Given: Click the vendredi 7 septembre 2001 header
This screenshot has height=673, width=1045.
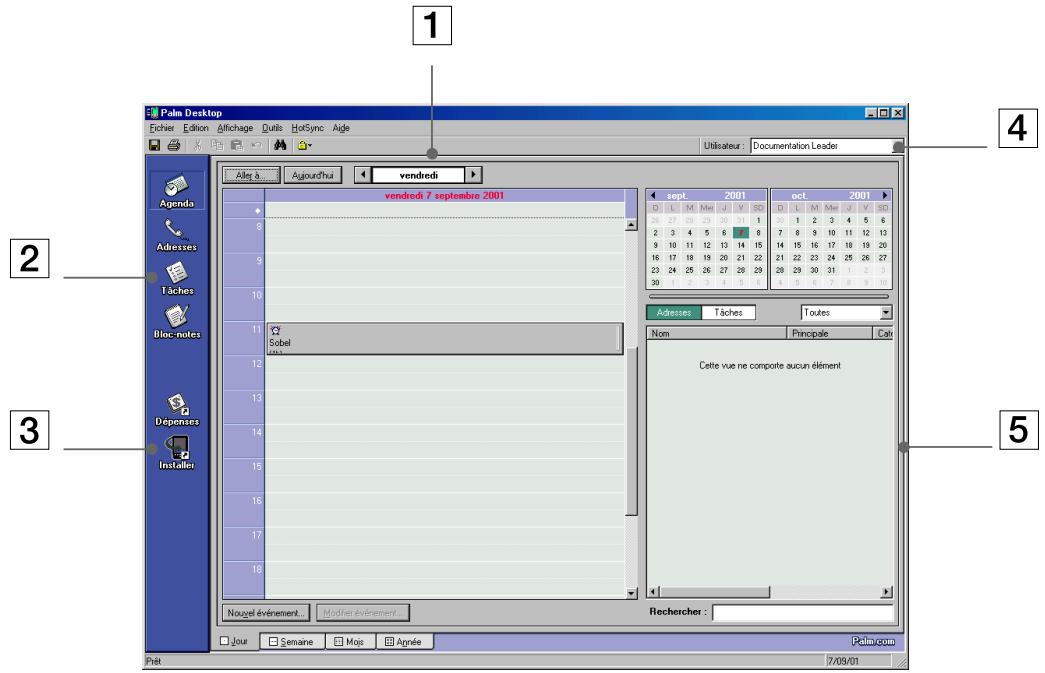Looking at the screenshot, I should (x=445, y=195).
